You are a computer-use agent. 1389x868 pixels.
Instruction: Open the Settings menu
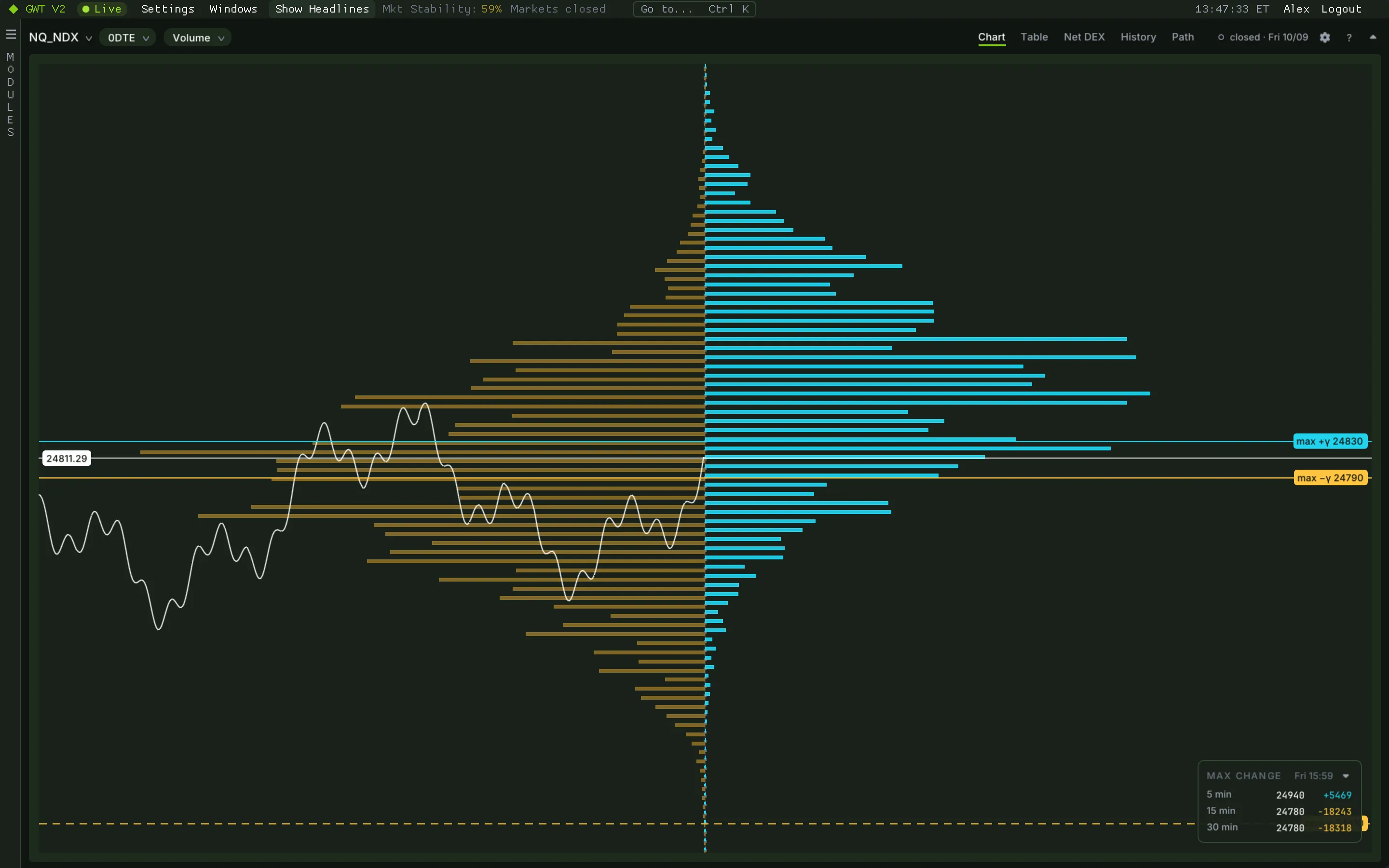[x=168, y=9]
